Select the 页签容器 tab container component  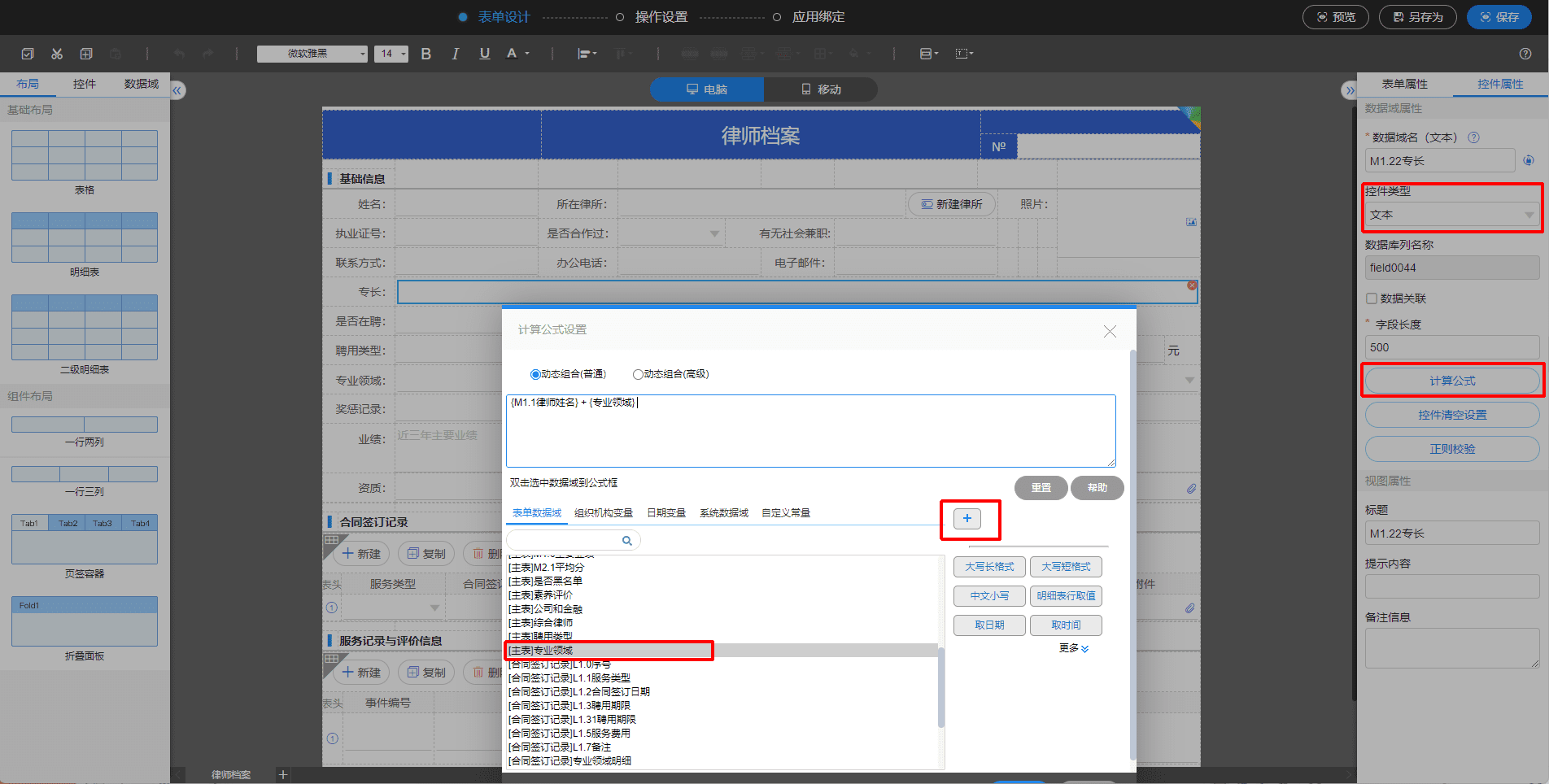click(85, 539)
